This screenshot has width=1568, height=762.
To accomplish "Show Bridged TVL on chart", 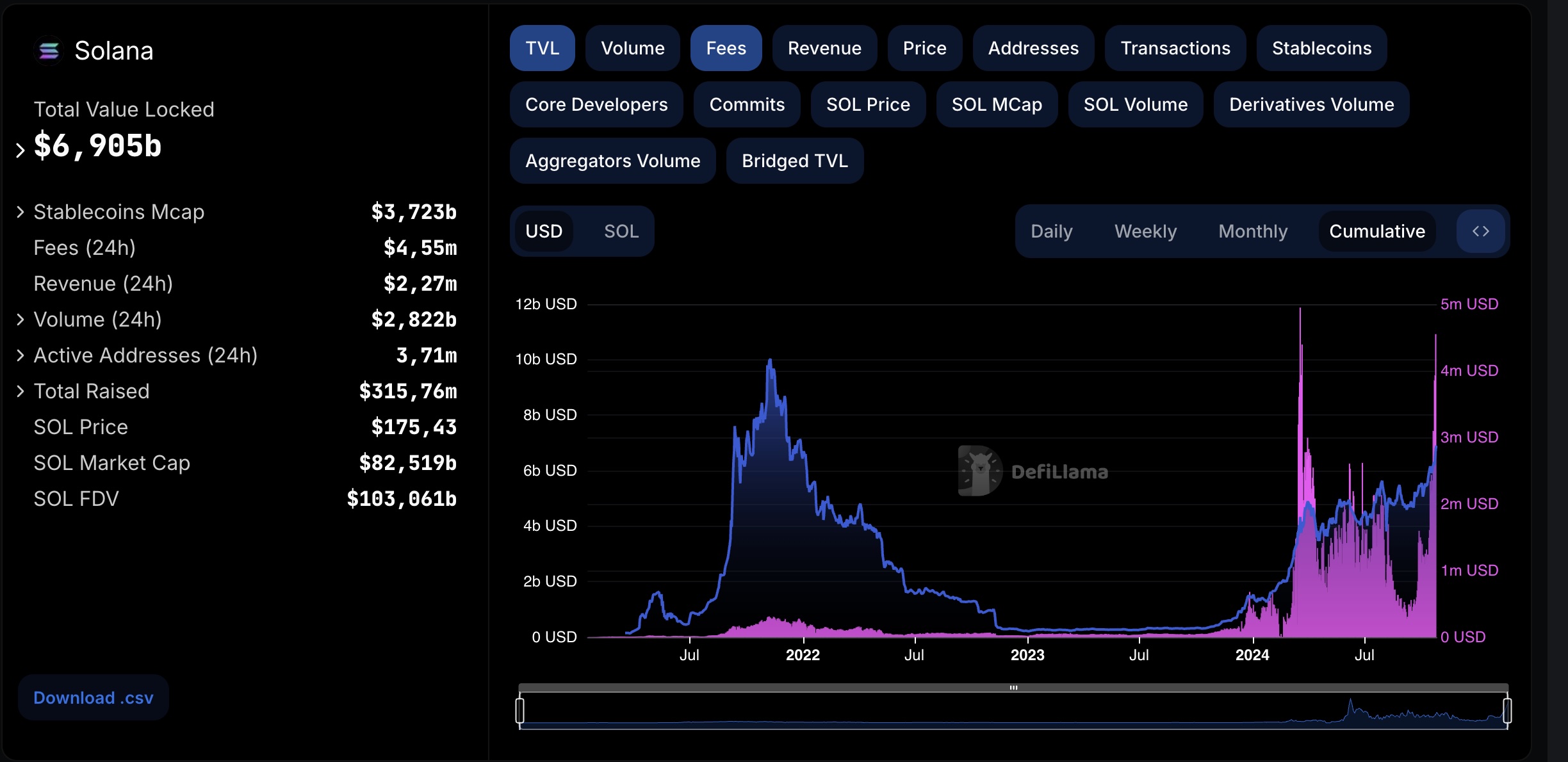I will (795, 161).
